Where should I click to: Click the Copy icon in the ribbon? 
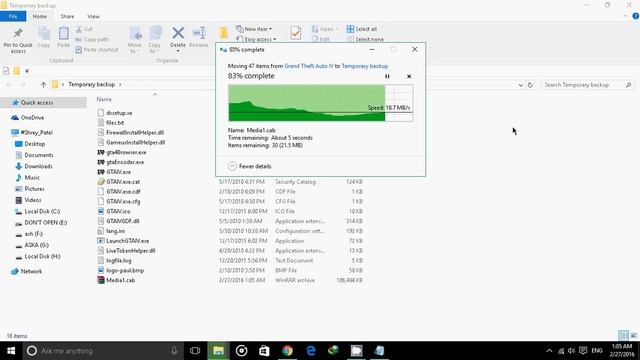tap(44, 33)
